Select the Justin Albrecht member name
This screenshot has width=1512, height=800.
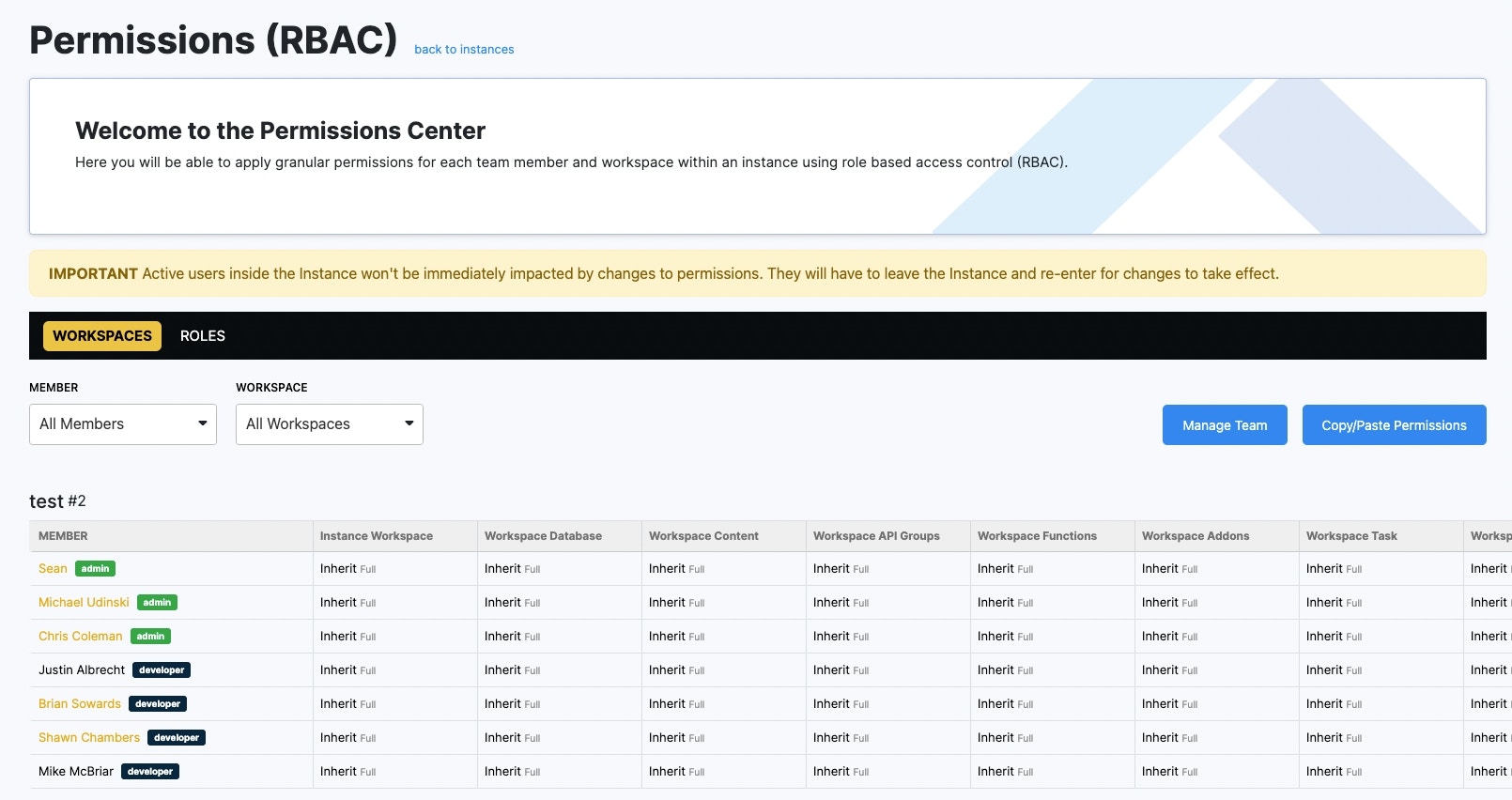point(82,670)
